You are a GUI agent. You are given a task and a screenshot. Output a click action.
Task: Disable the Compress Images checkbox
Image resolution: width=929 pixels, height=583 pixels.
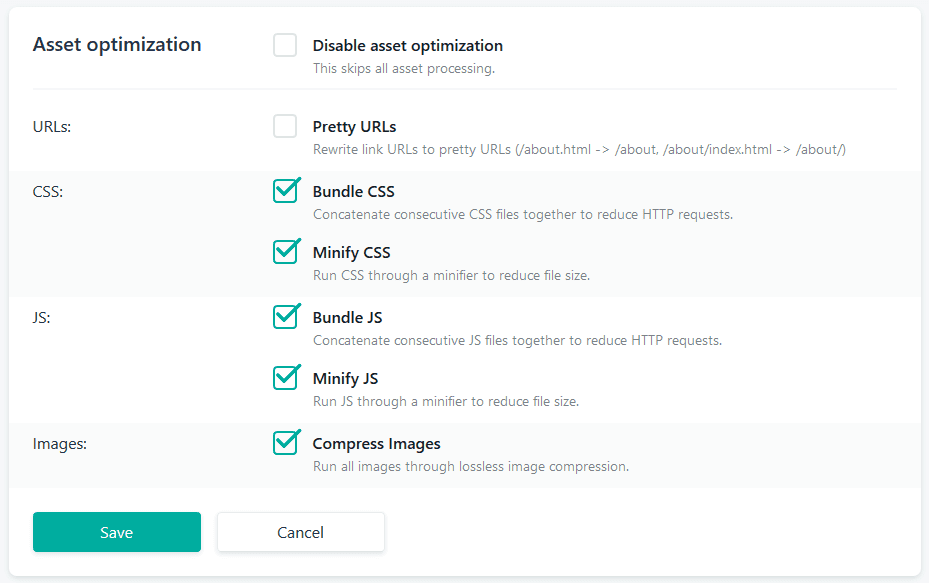[285, 443]
